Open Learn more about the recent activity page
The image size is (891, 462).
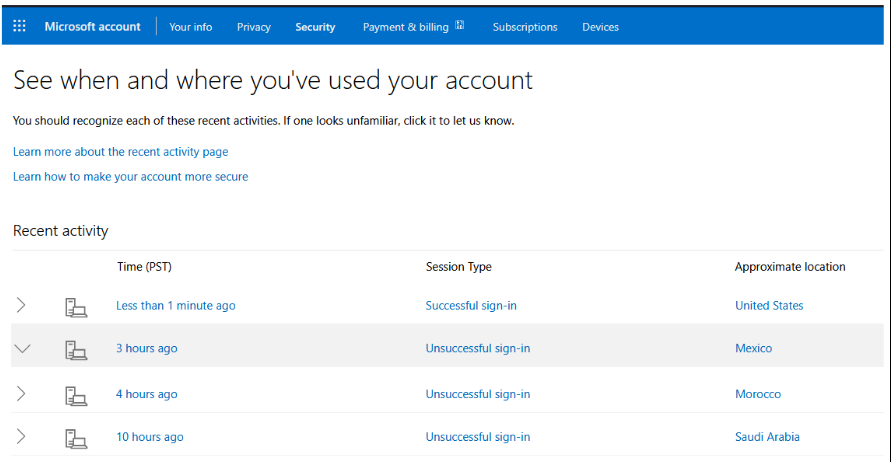coord(120,152)
